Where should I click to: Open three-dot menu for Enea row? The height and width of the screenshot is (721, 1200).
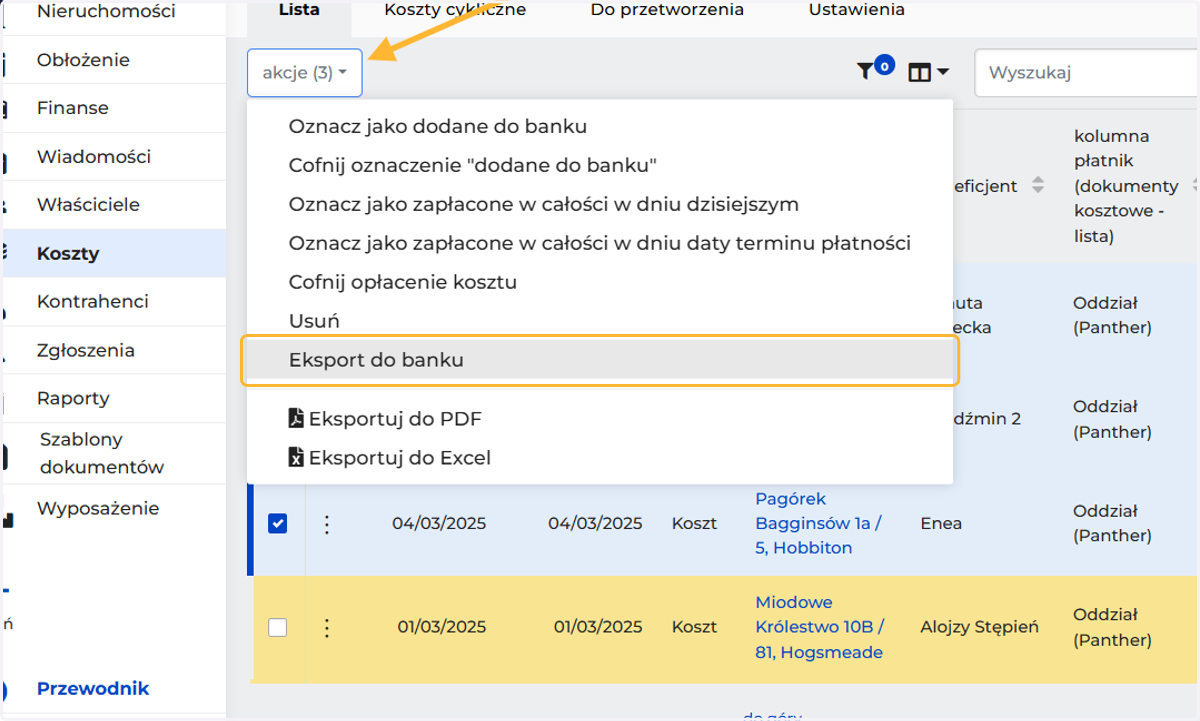pos(326,523)
